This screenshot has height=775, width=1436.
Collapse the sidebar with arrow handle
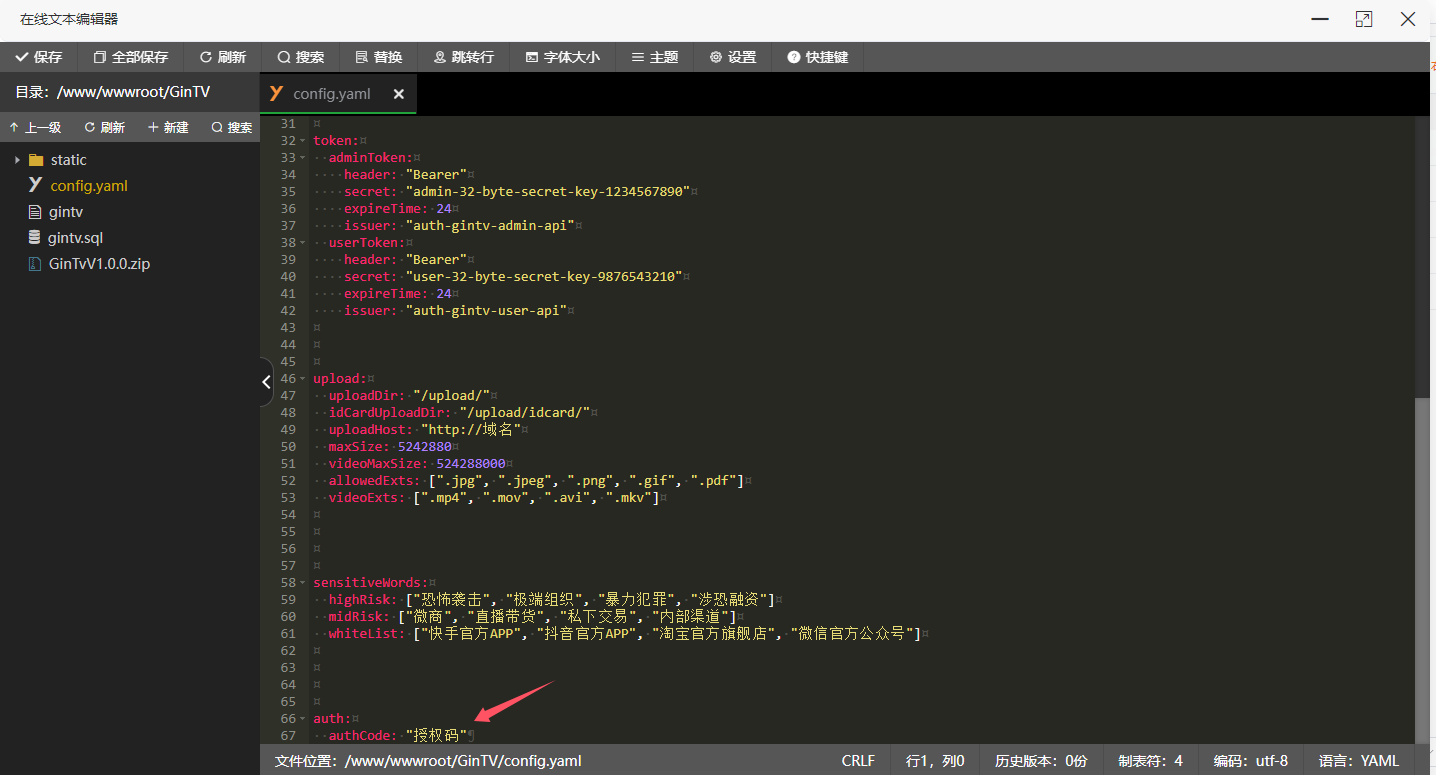pyautogui.click(x=266, y=382)
